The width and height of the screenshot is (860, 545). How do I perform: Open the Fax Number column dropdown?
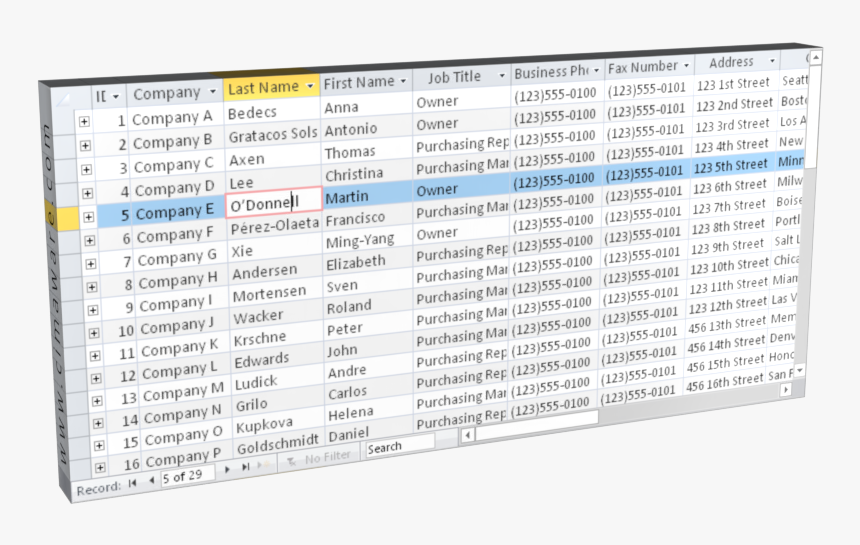[686, 66]
